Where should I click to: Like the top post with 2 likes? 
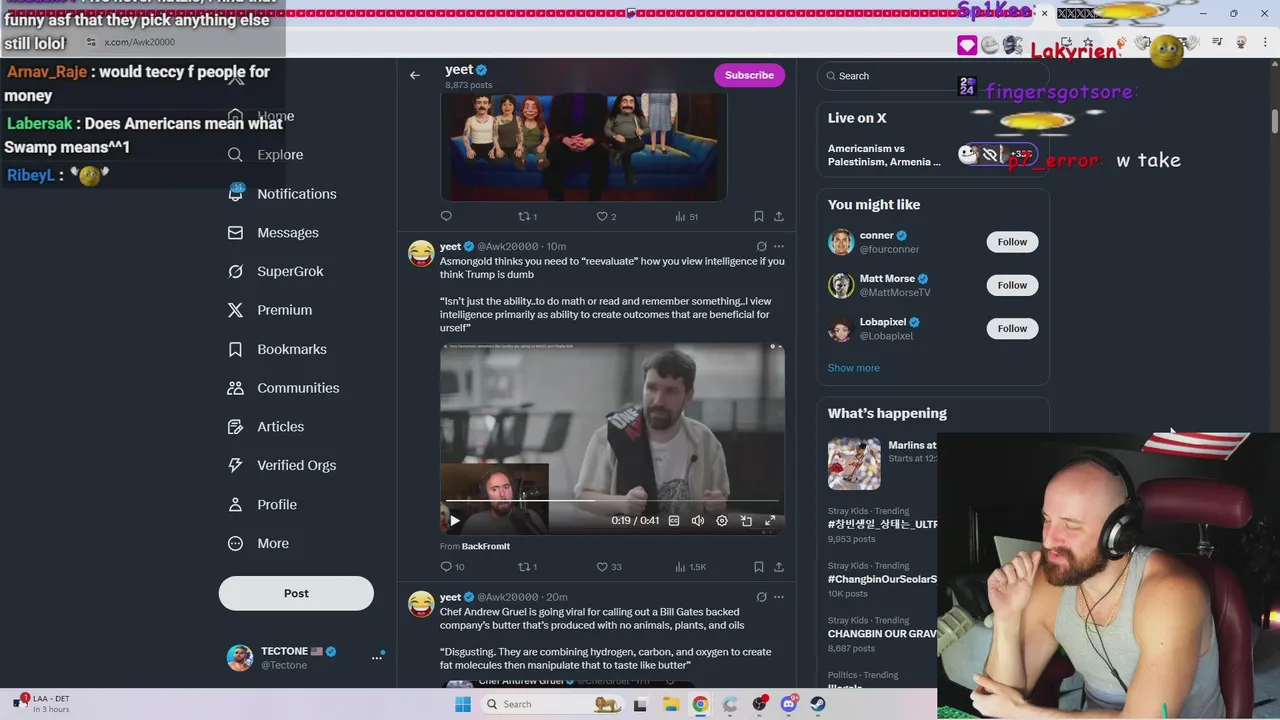pos(606,216)
